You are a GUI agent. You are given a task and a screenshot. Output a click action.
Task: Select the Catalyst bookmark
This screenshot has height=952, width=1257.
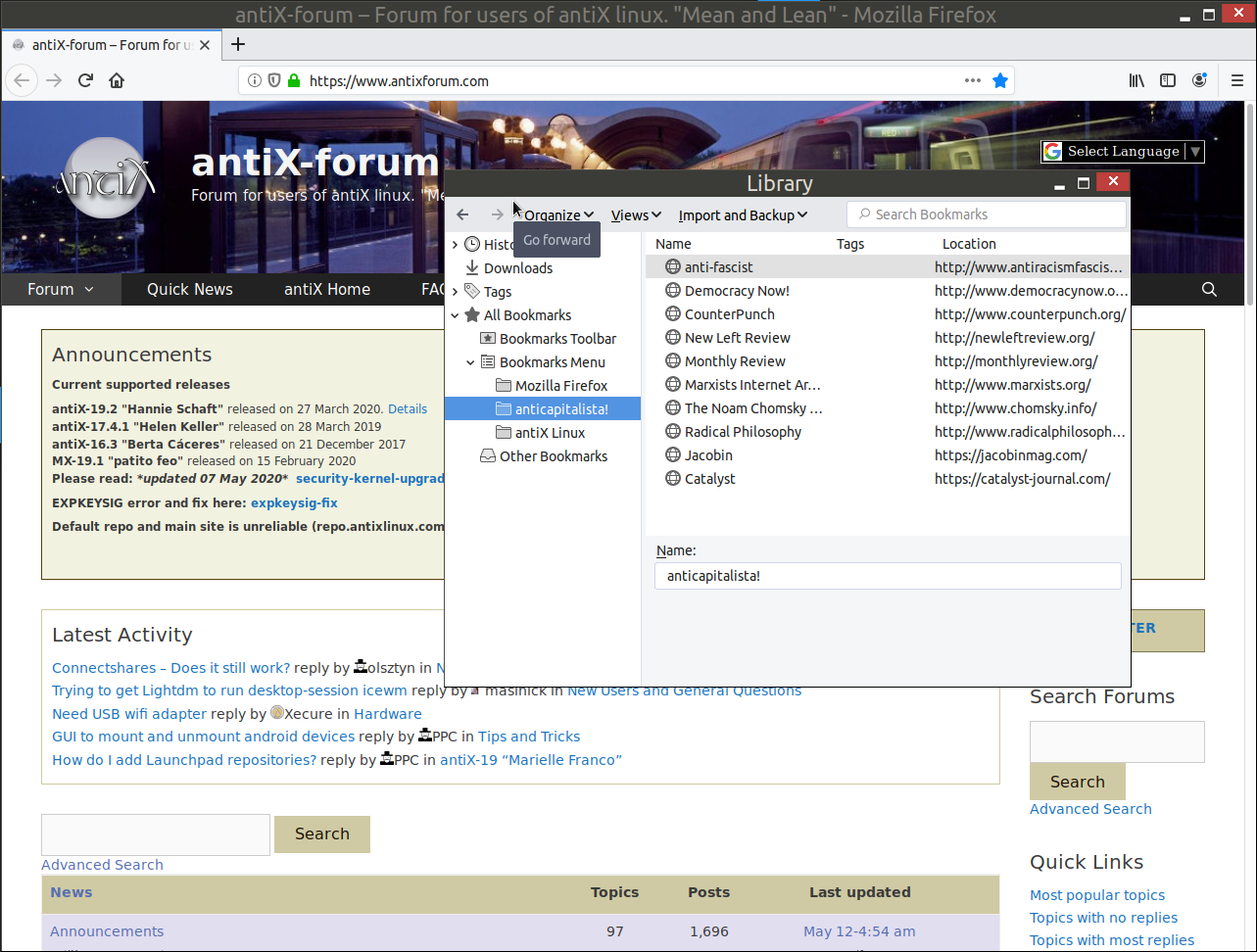(x=887, y=479)
